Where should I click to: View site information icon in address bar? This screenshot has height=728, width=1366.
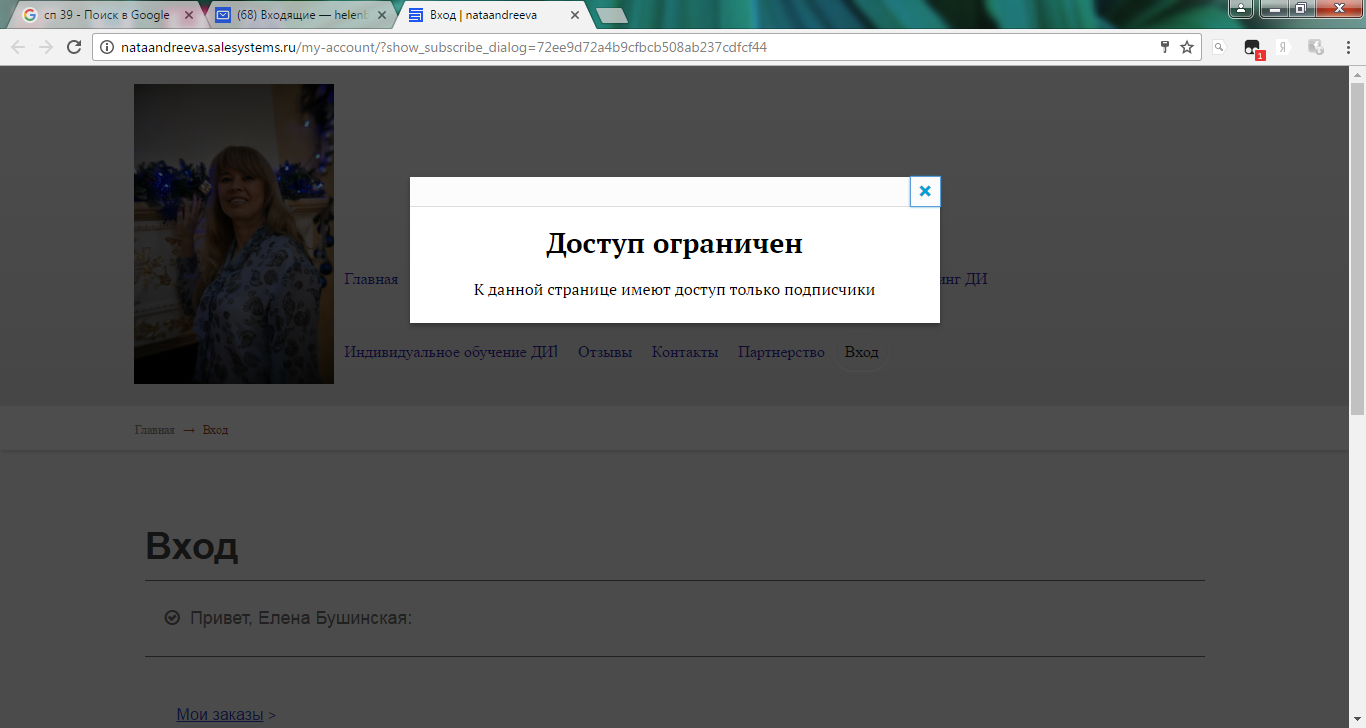(107, 47)
